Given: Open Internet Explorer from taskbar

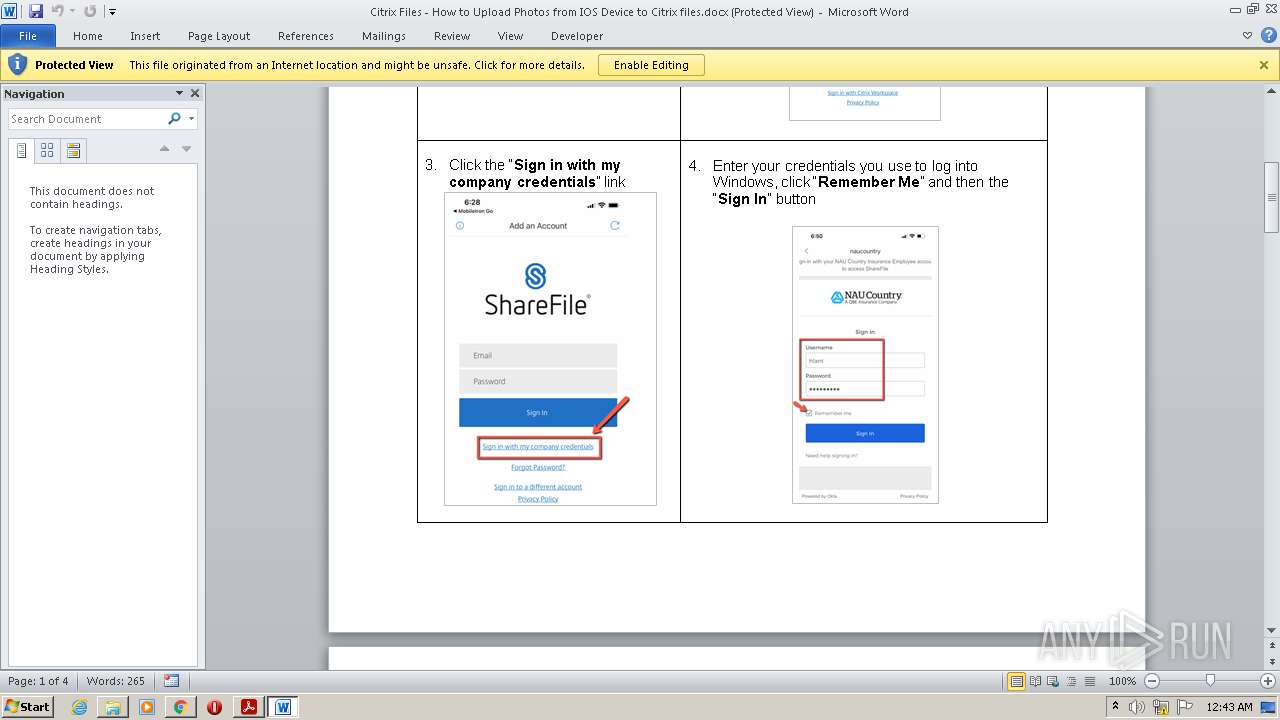Looking at the screenshot, I should 79,707.
